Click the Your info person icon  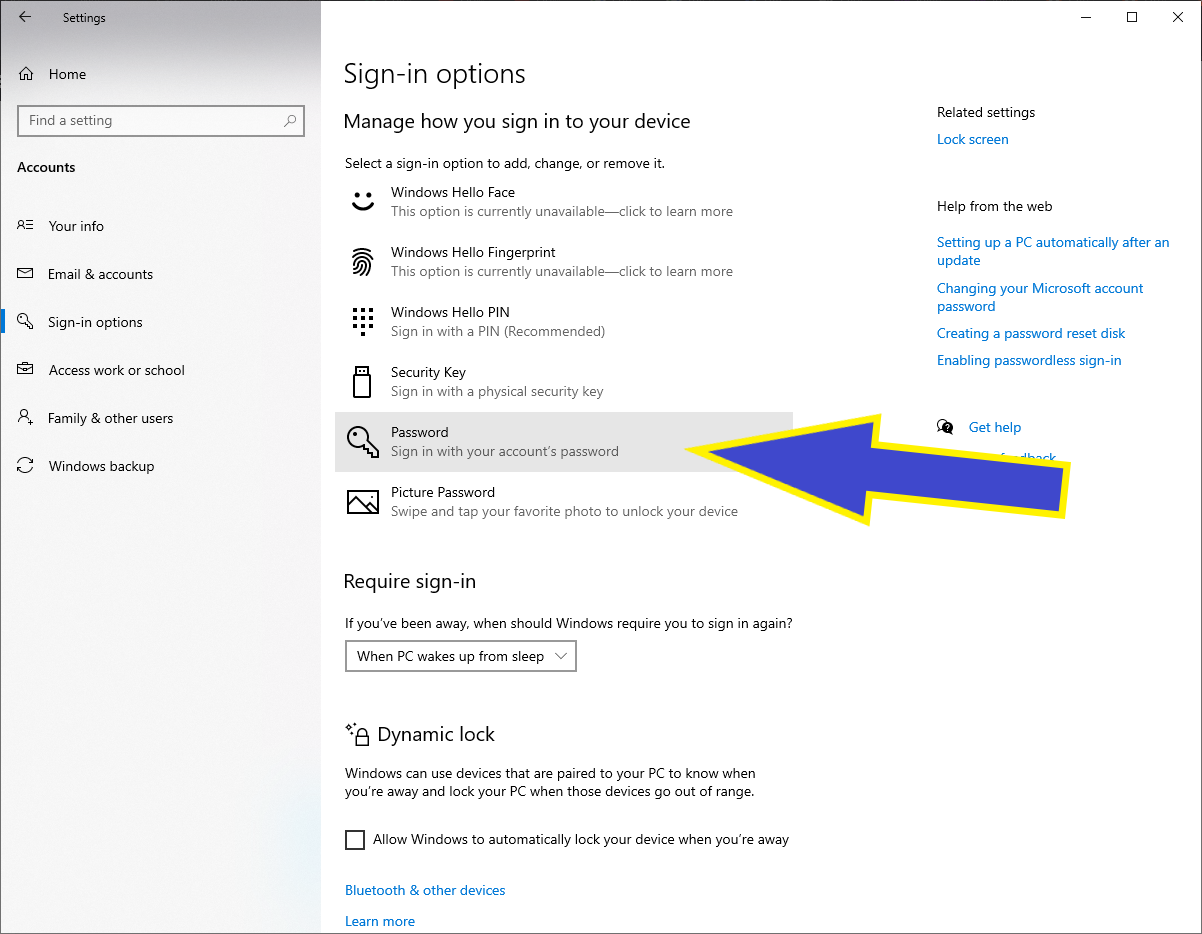pyautogui.click(x=26, y=226)
